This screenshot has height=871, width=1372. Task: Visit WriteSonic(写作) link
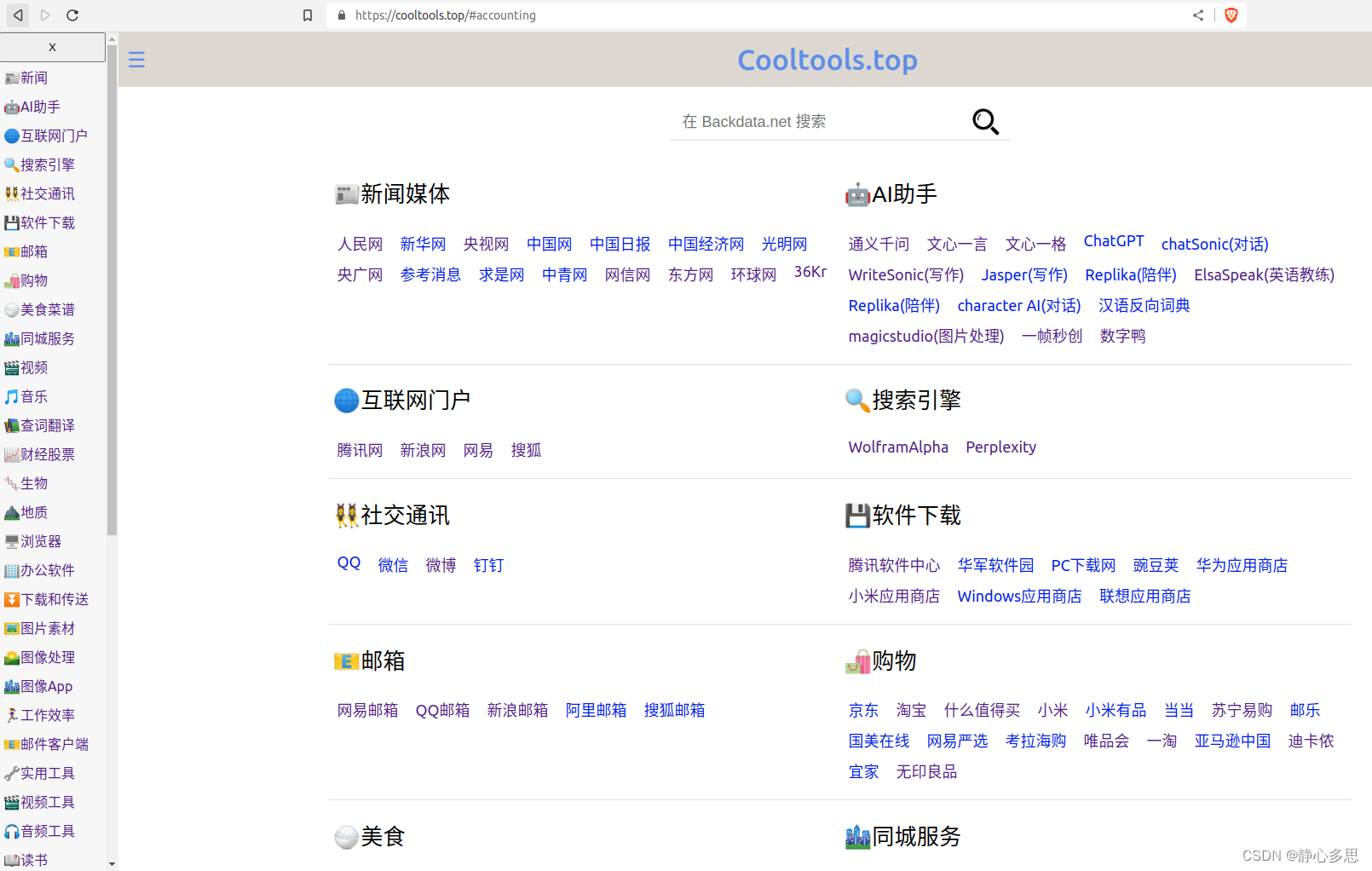[906, 275]
